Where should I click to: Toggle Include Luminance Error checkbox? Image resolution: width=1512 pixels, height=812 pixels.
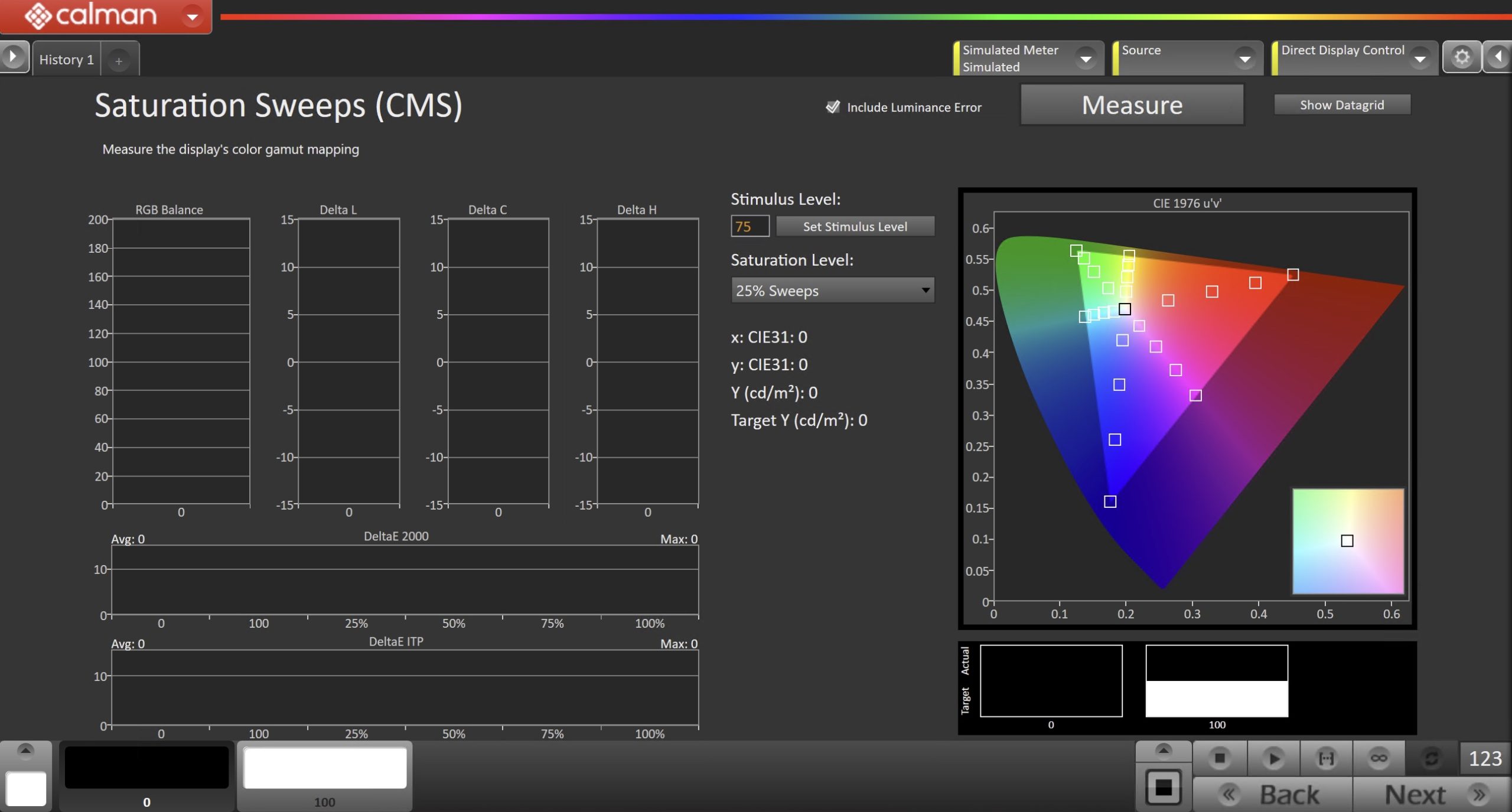833,107
